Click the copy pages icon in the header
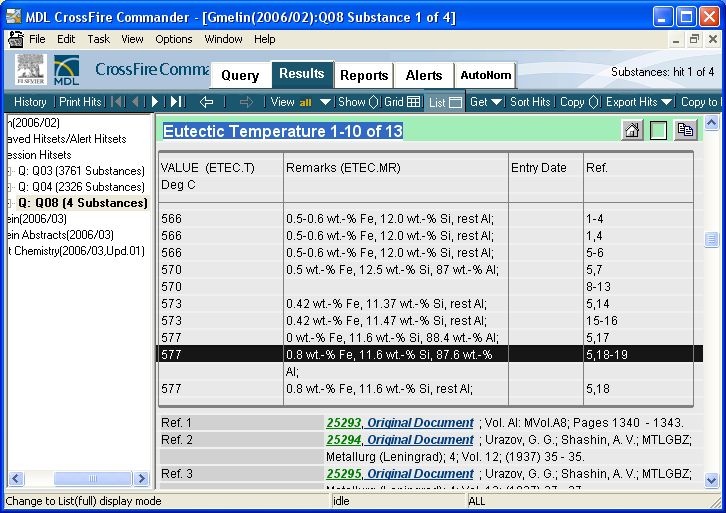 685,130
